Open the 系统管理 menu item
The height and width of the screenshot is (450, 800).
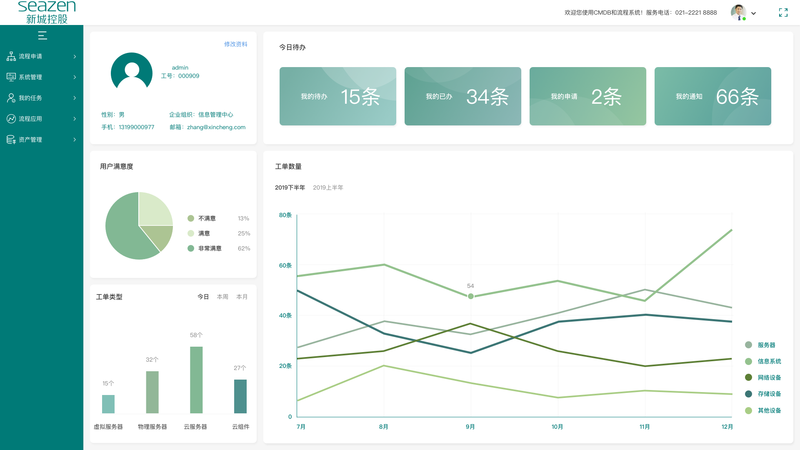pyautogui.click(x=41, y=77)
